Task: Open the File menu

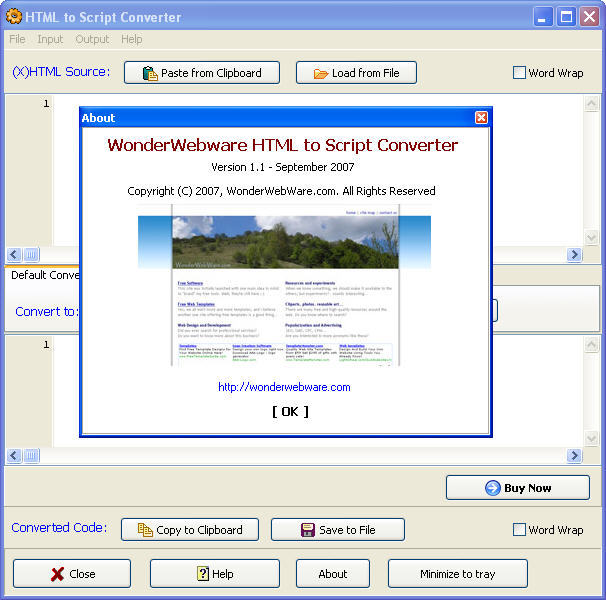Action: [17, 39]
